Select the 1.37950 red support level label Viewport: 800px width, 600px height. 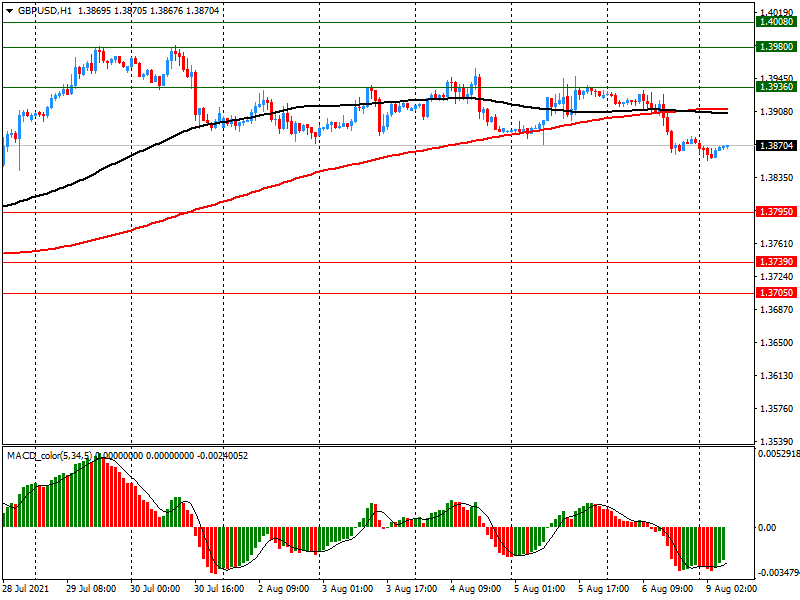pos(777,212)
